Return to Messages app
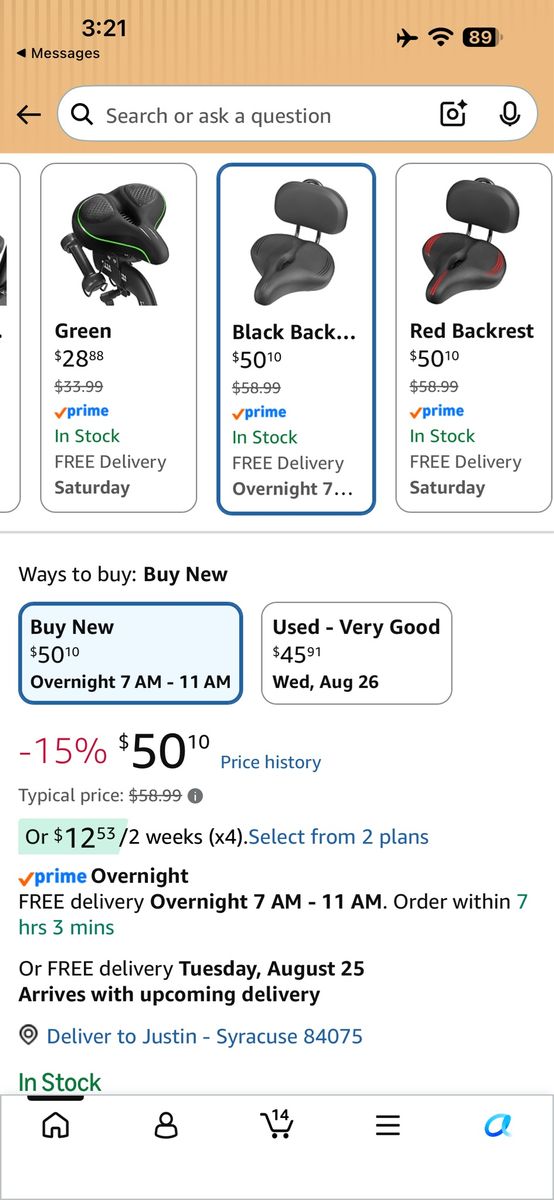554x1200 pixels. [x=58, y=53]
